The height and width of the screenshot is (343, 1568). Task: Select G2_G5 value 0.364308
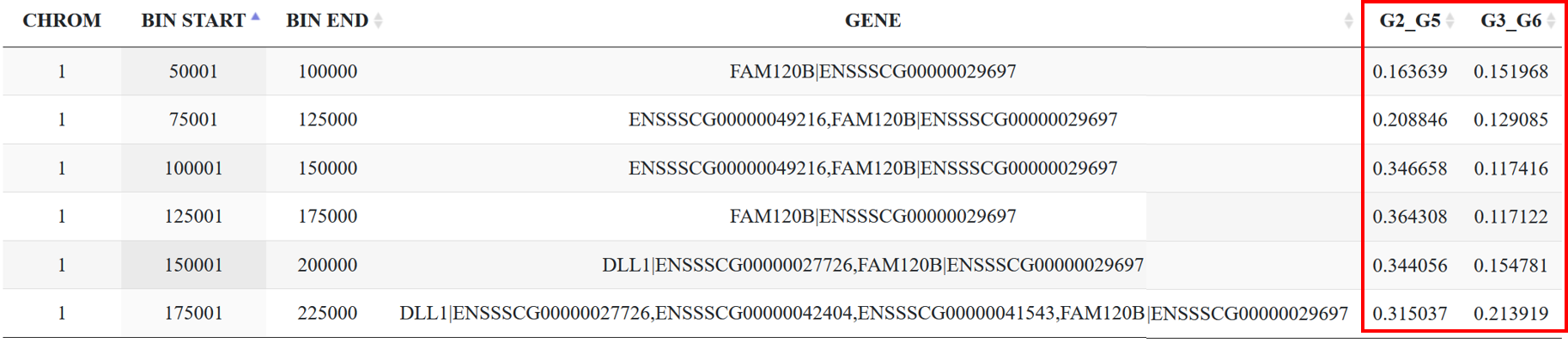pos(1409,217)
